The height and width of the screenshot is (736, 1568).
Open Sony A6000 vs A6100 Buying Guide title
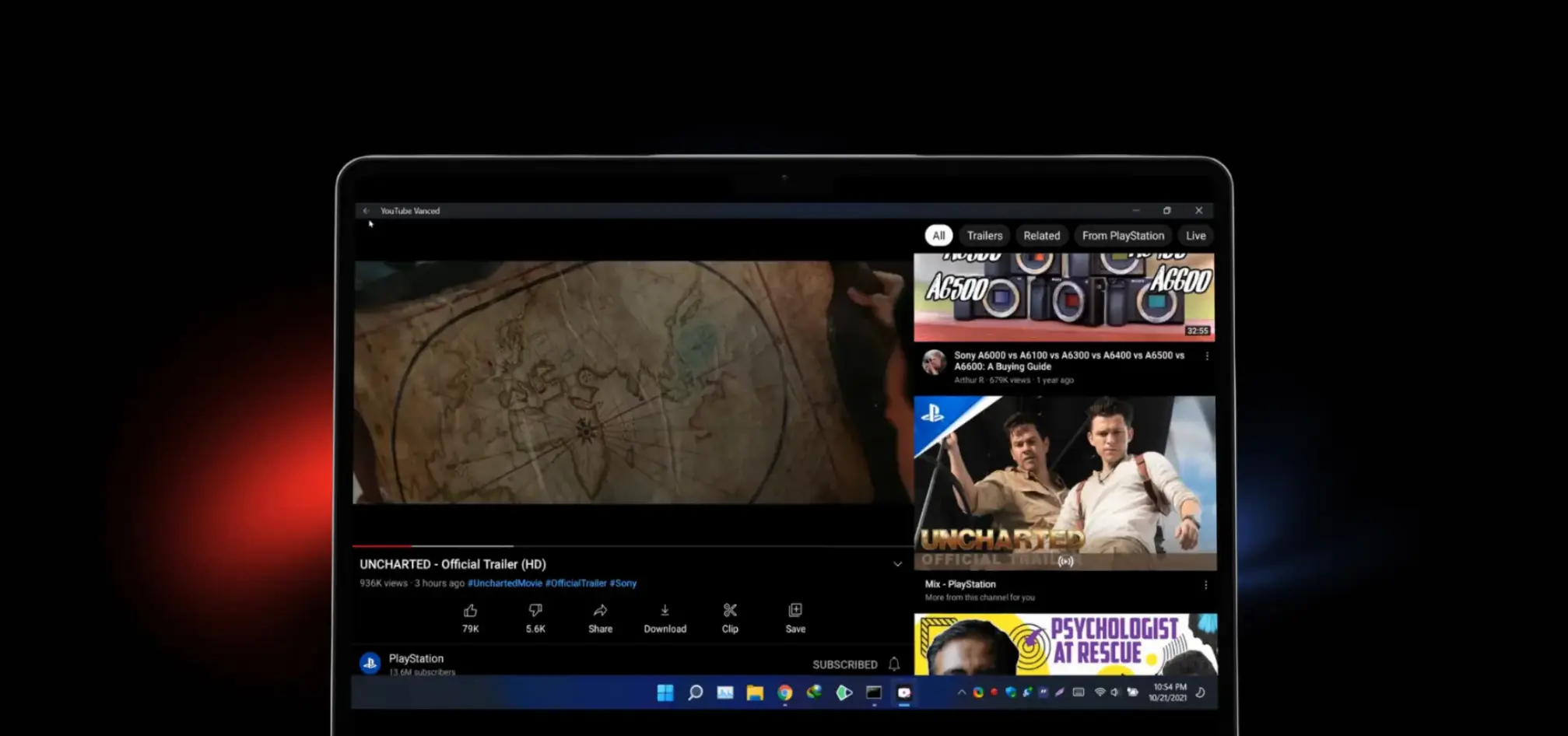[x=1069, y=361]
